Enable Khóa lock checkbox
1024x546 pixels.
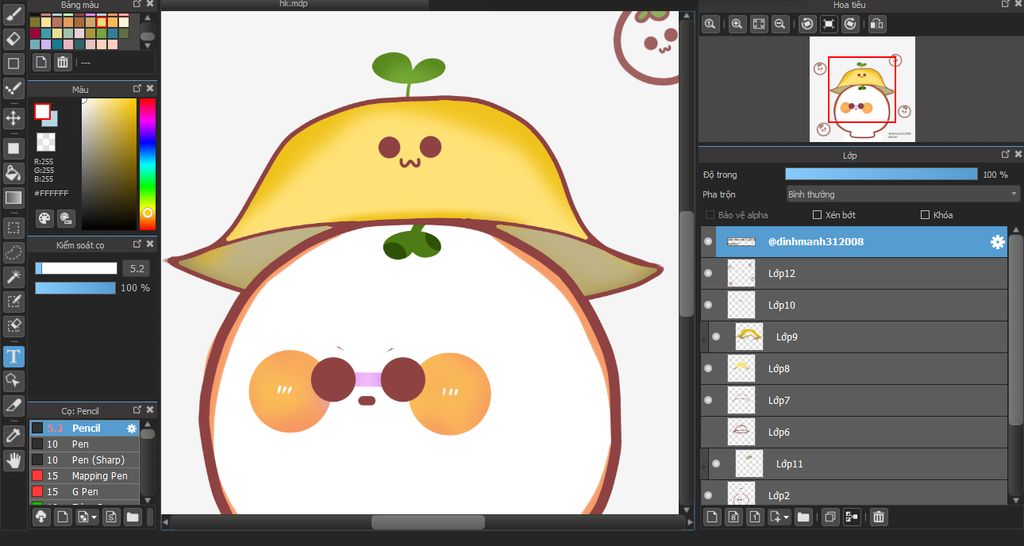[x=925, y=215]
